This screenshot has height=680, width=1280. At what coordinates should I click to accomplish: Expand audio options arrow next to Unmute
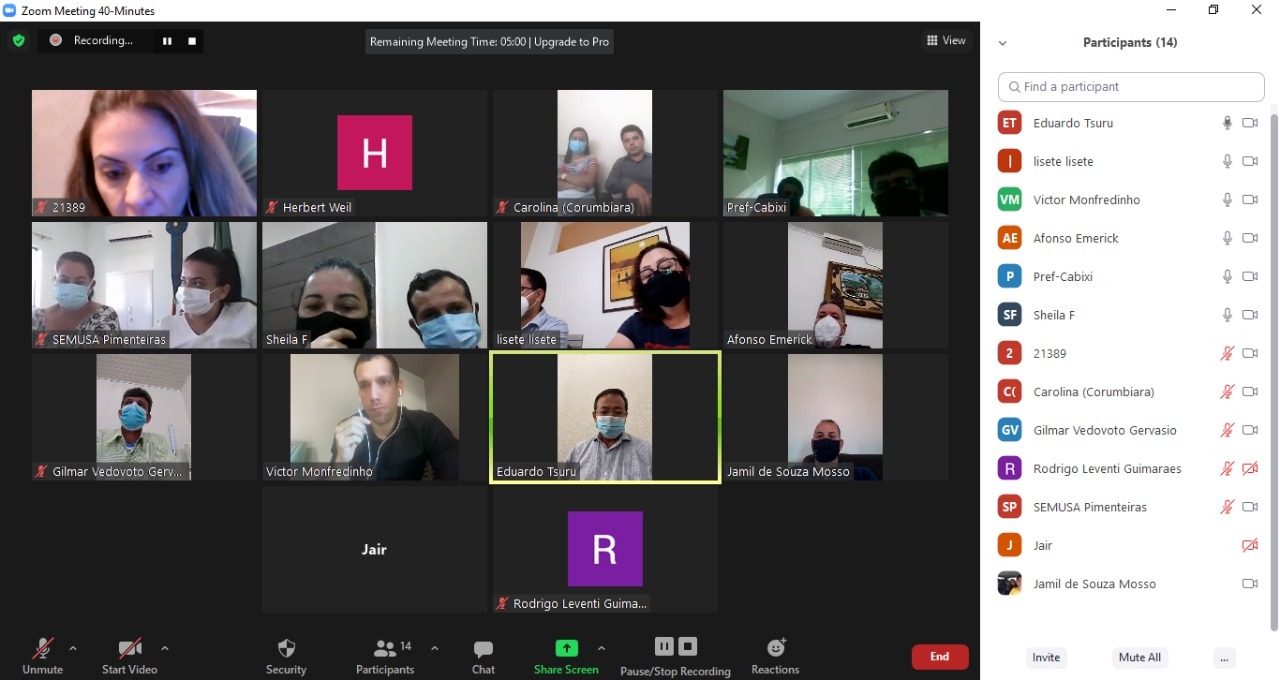[x=73, y=648]
